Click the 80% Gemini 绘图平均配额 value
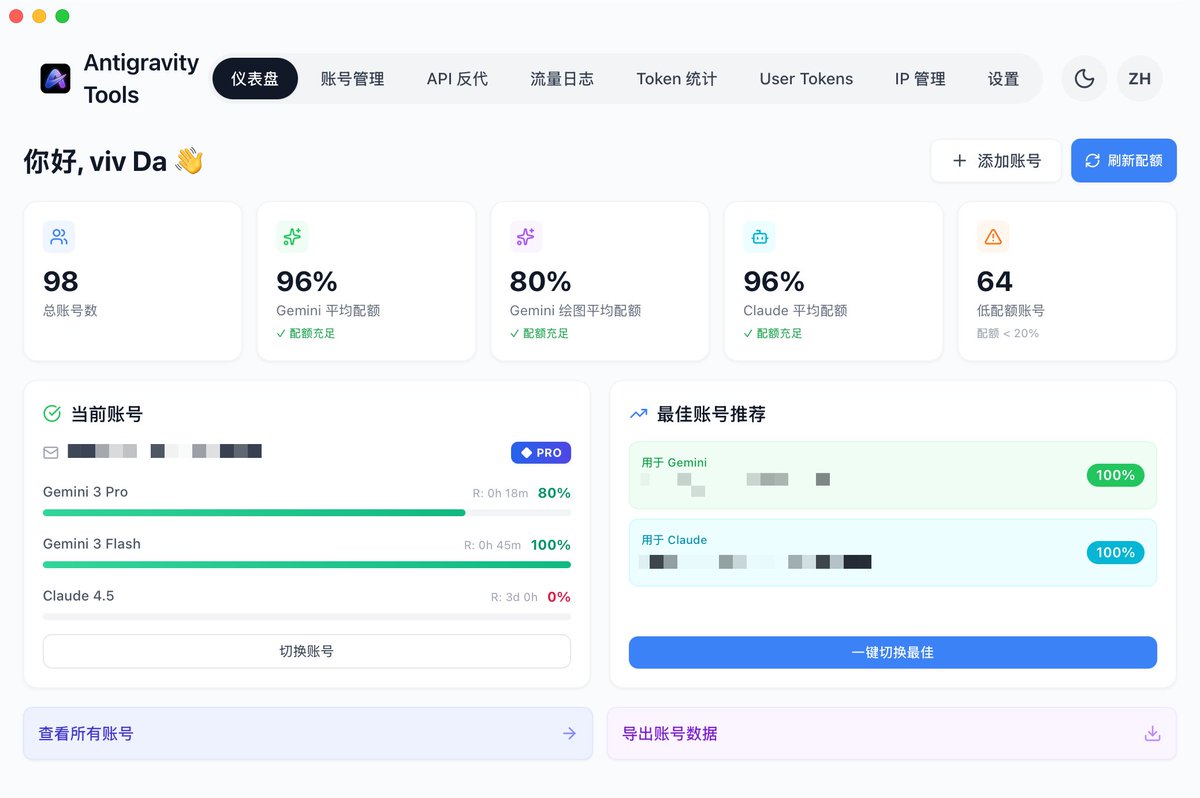1200x798 pixels. click(x=540, y=282)
